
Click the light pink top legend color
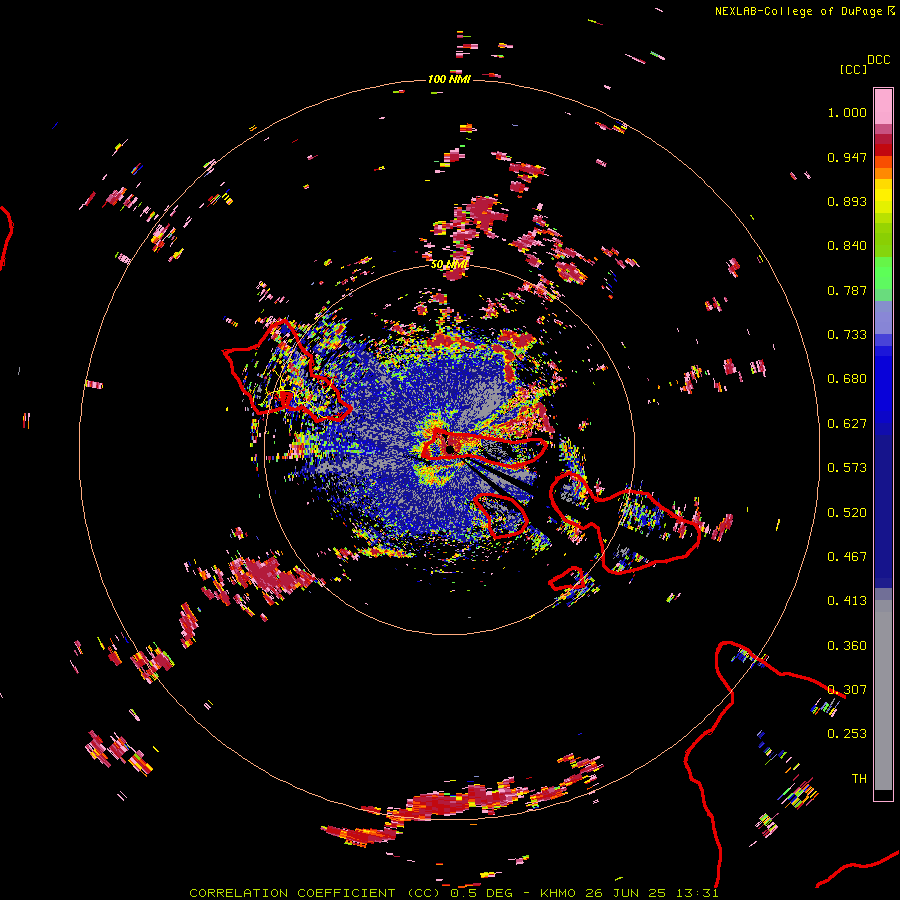[x=883, y=106]
